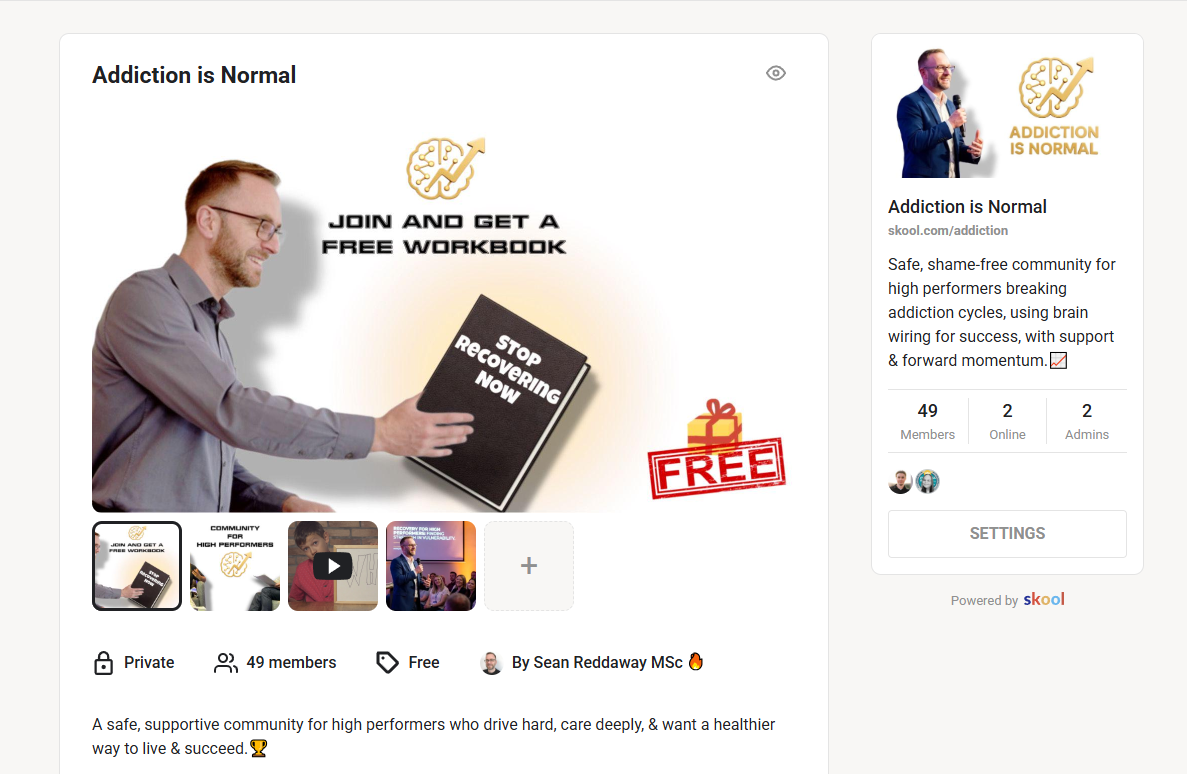Image resolution: width=1187 pixels, height=774 pixels.
Task: Click the members people icon
Action: pos(226,663)
